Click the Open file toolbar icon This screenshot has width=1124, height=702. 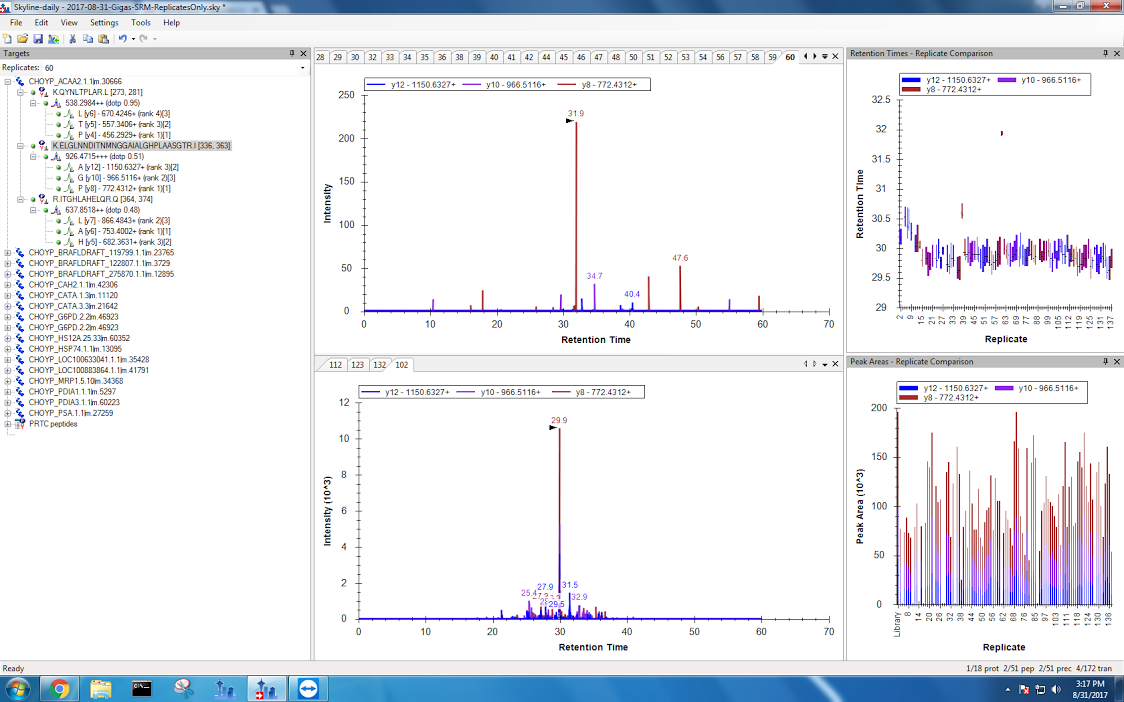point(22,38)
